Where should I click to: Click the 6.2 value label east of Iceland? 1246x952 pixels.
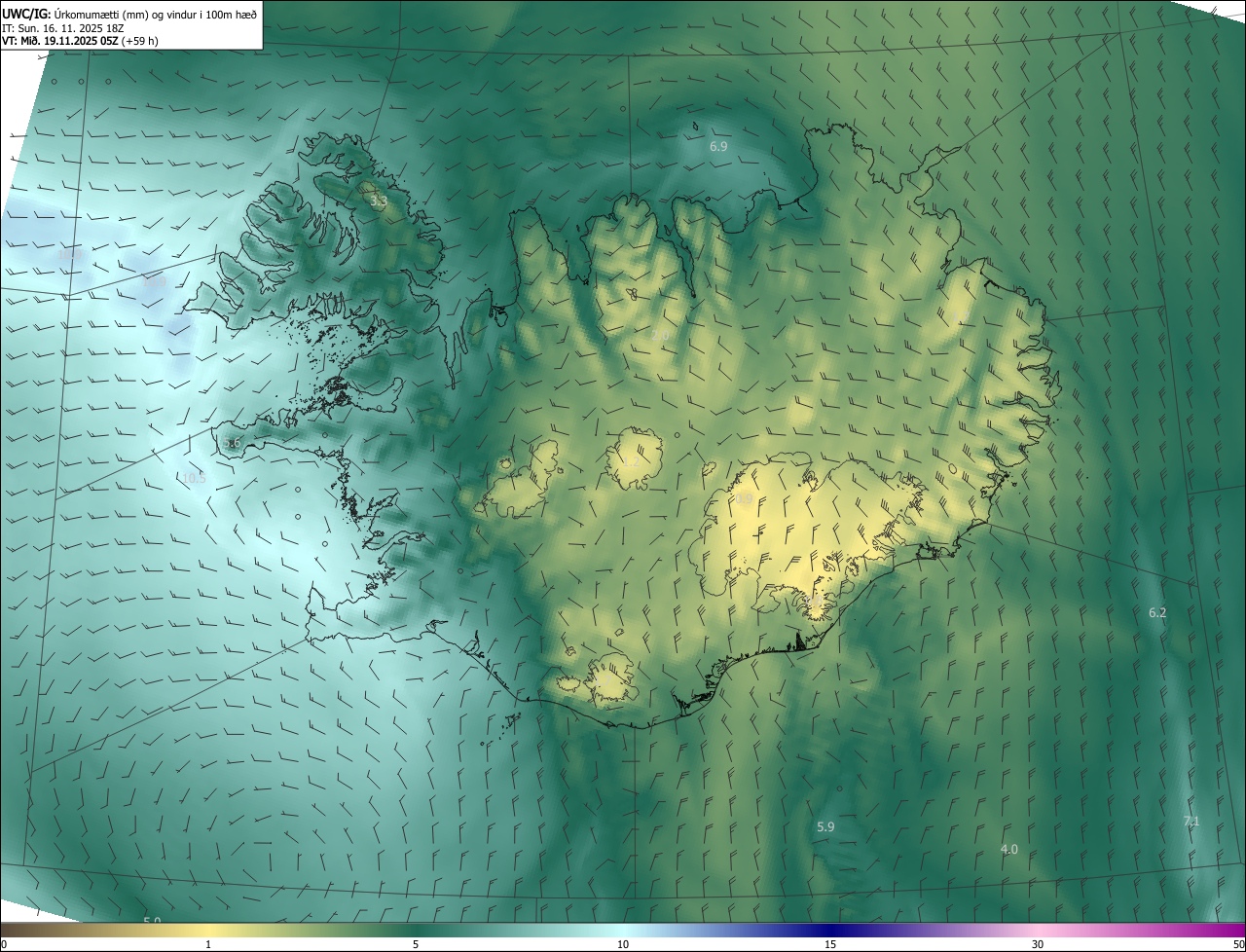pyautogui.click(x=1157, y=612)
